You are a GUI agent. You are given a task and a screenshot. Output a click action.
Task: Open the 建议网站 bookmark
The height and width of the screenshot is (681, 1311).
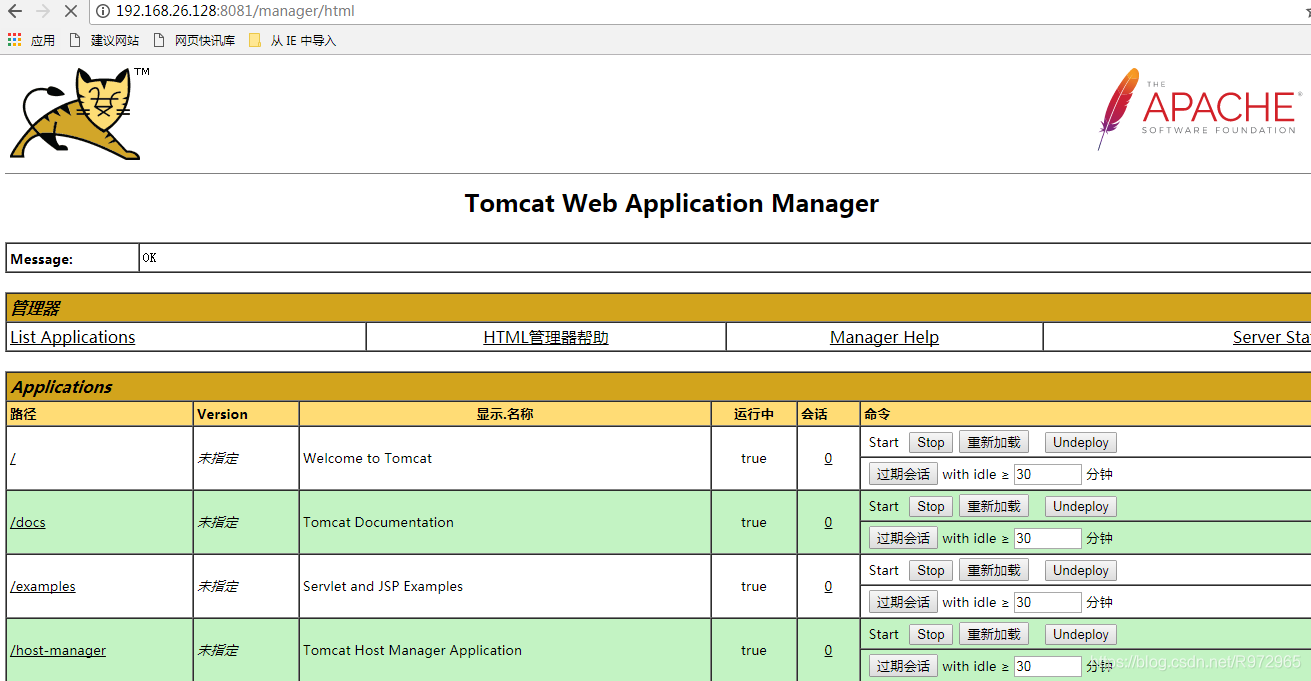coord(104,40)
